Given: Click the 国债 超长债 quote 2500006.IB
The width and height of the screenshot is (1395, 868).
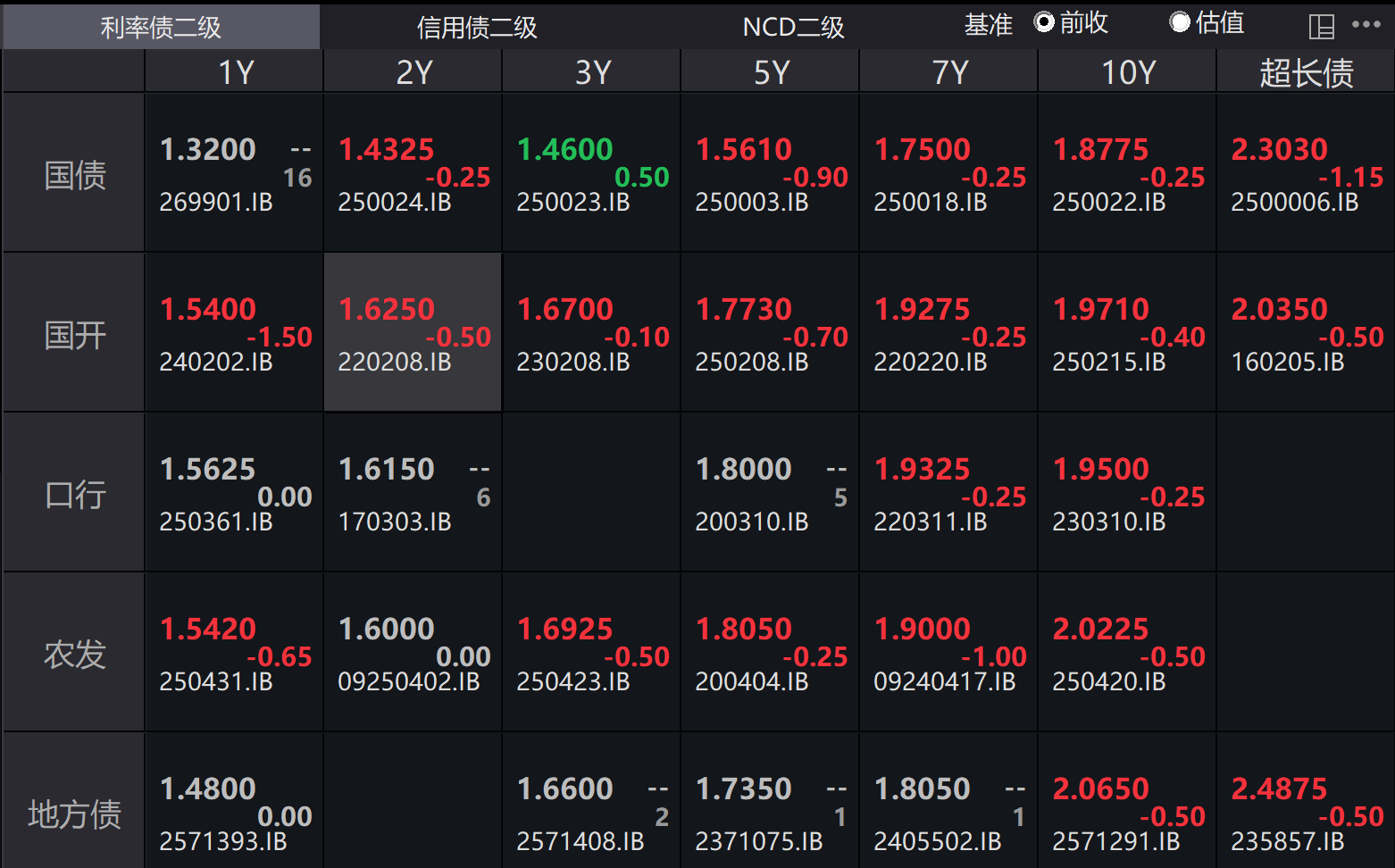Looking at the screenshot, I should [1294, 202].
